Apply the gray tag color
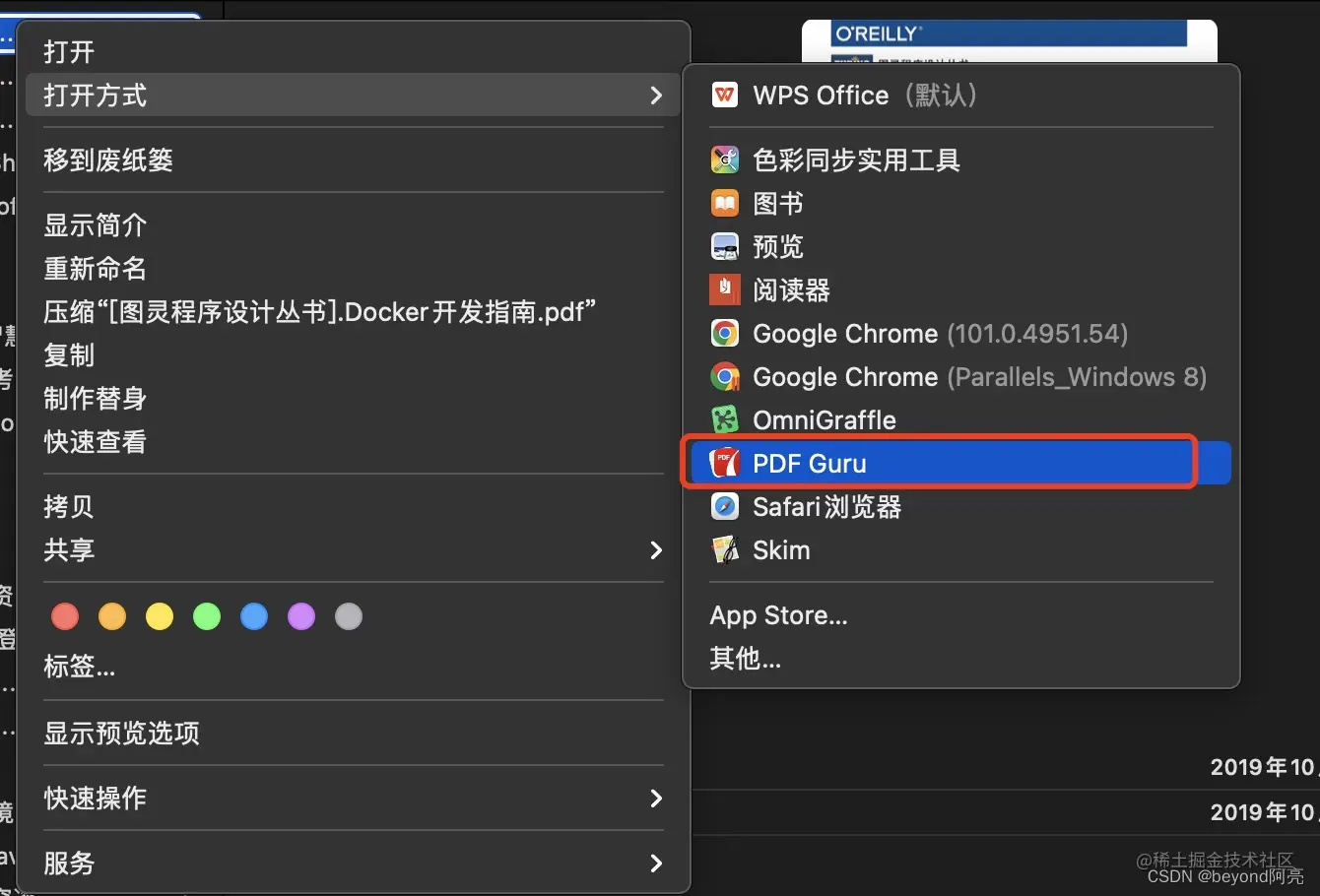Image resolution: width=1320 pixels, height=896 pixels. (x=349, y=616)
